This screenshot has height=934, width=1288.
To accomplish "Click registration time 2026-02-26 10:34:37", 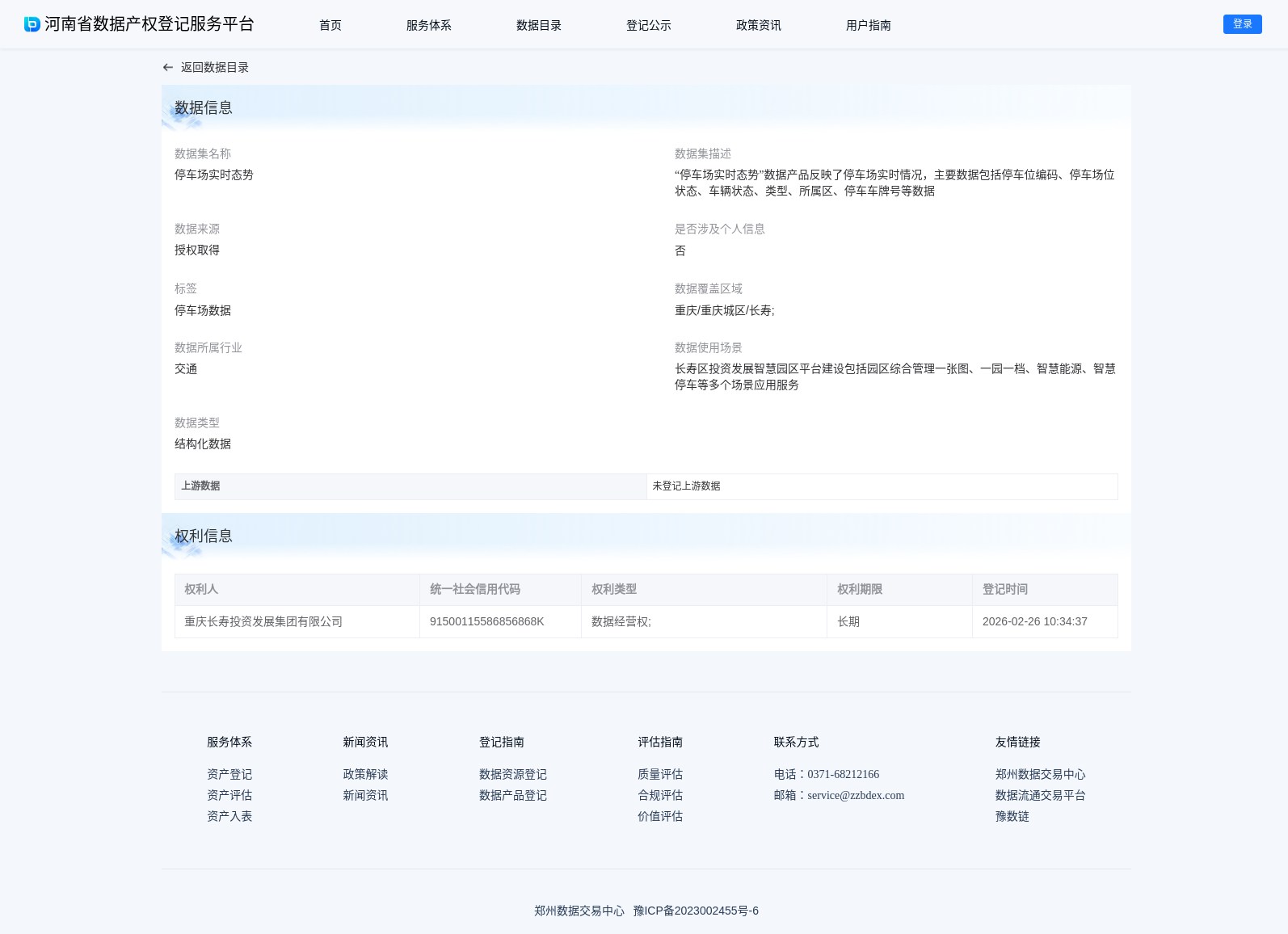I will click(1035, 621).
